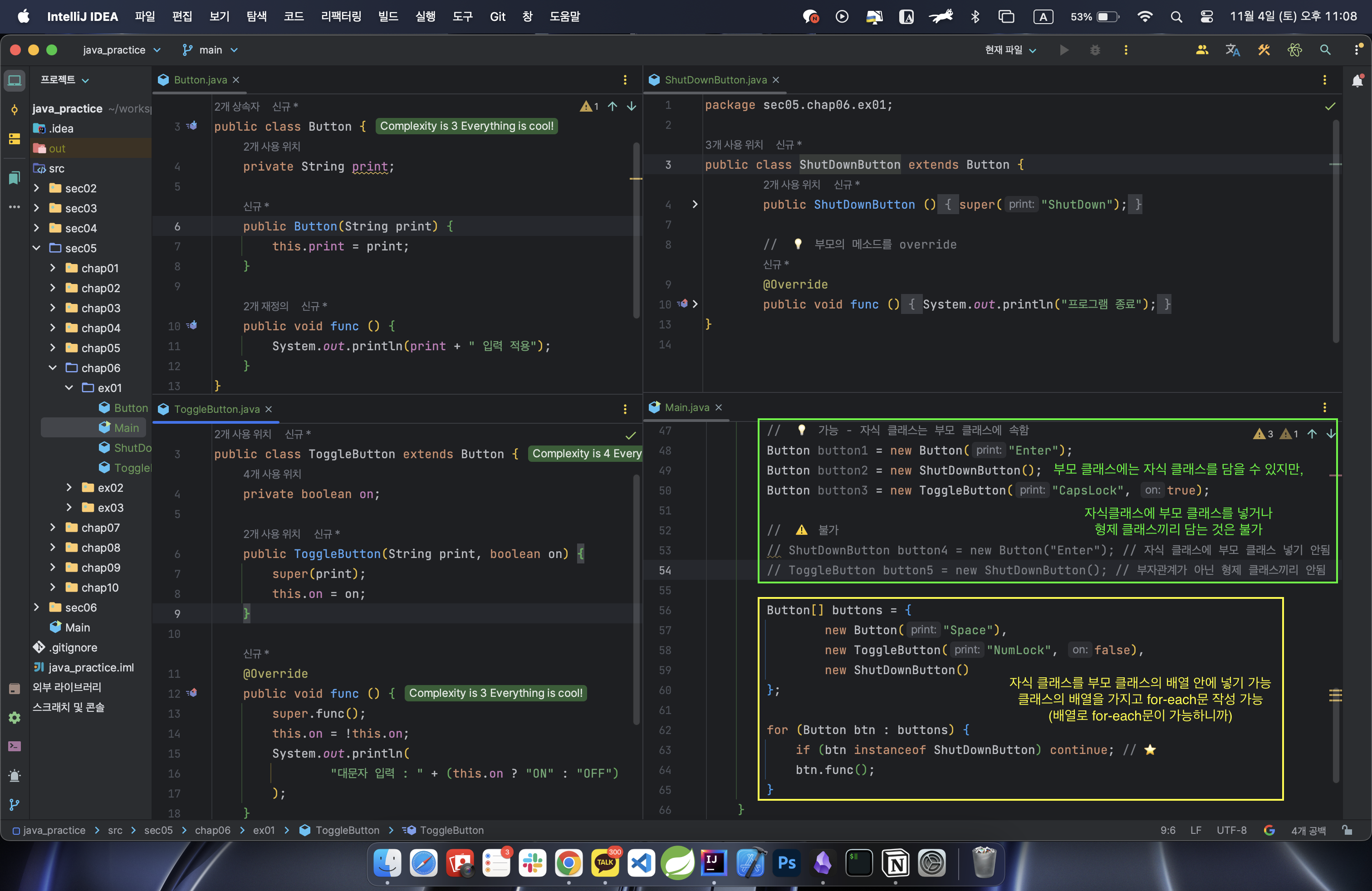The height and width of the screenshot is (891, 1372).
Task: Open the main branch dropdown
Action: click(211, 50)
